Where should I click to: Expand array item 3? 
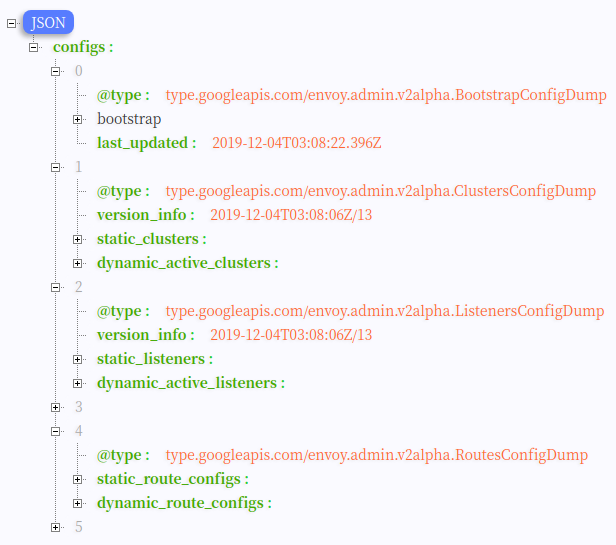pyautogui.click(x=56, y=407)
